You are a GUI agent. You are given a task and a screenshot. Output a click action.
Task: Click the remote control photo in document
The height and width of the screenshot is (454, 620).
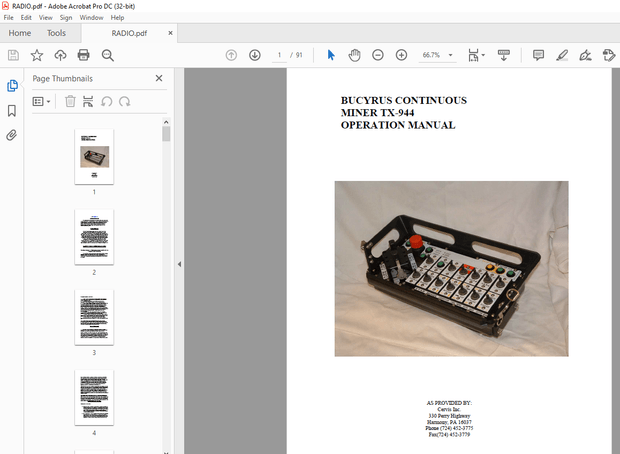[x=452, y=269]
